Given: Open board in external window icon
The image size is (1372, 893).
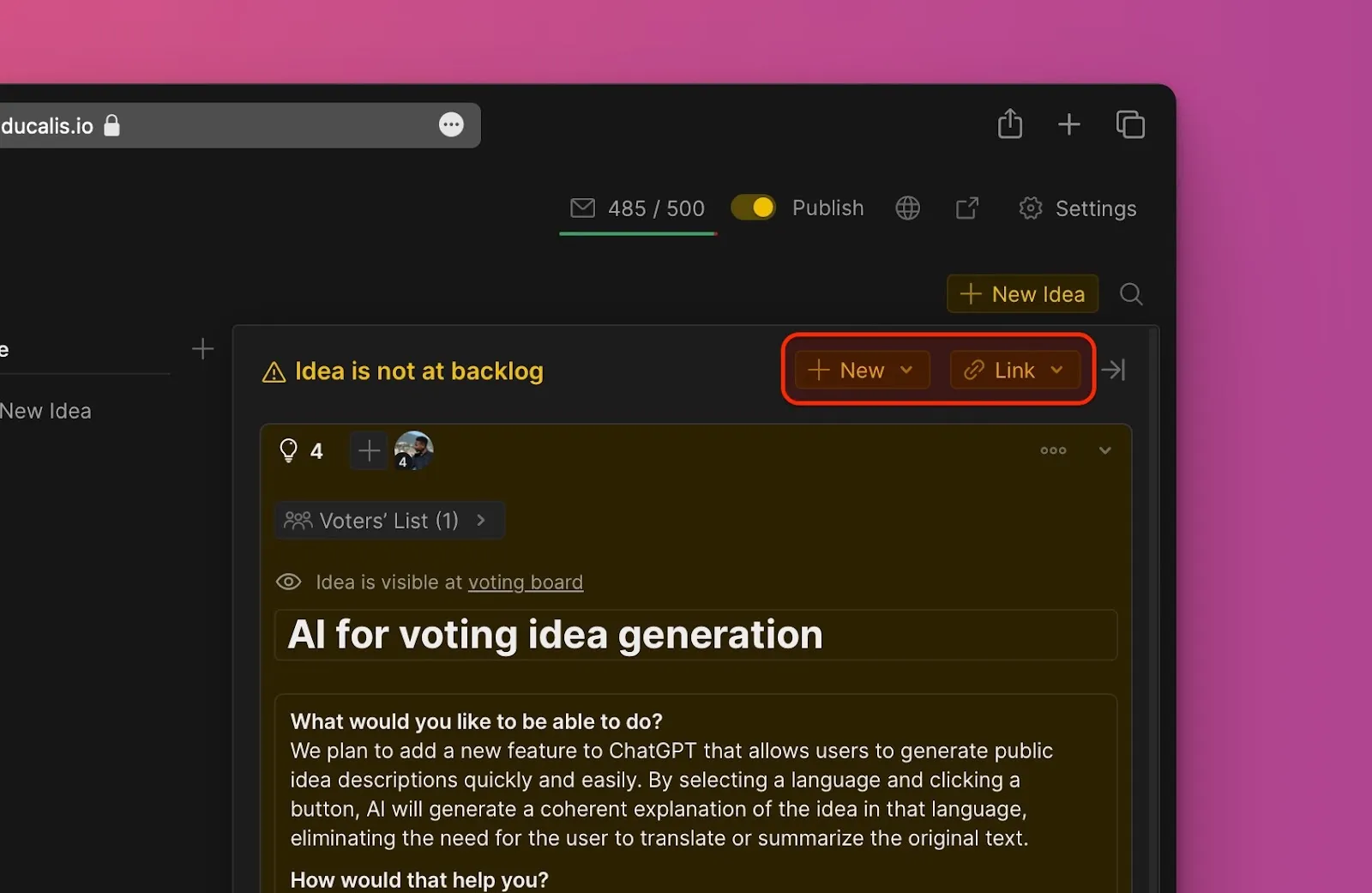Looking at the screenshot, I should click(966, 208).
